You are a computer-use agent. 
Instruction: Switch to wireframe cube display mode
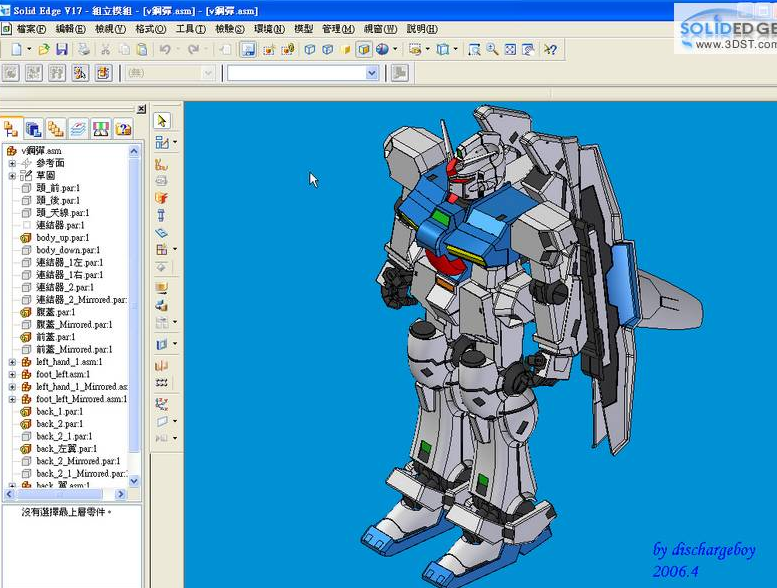coord(310,49)
